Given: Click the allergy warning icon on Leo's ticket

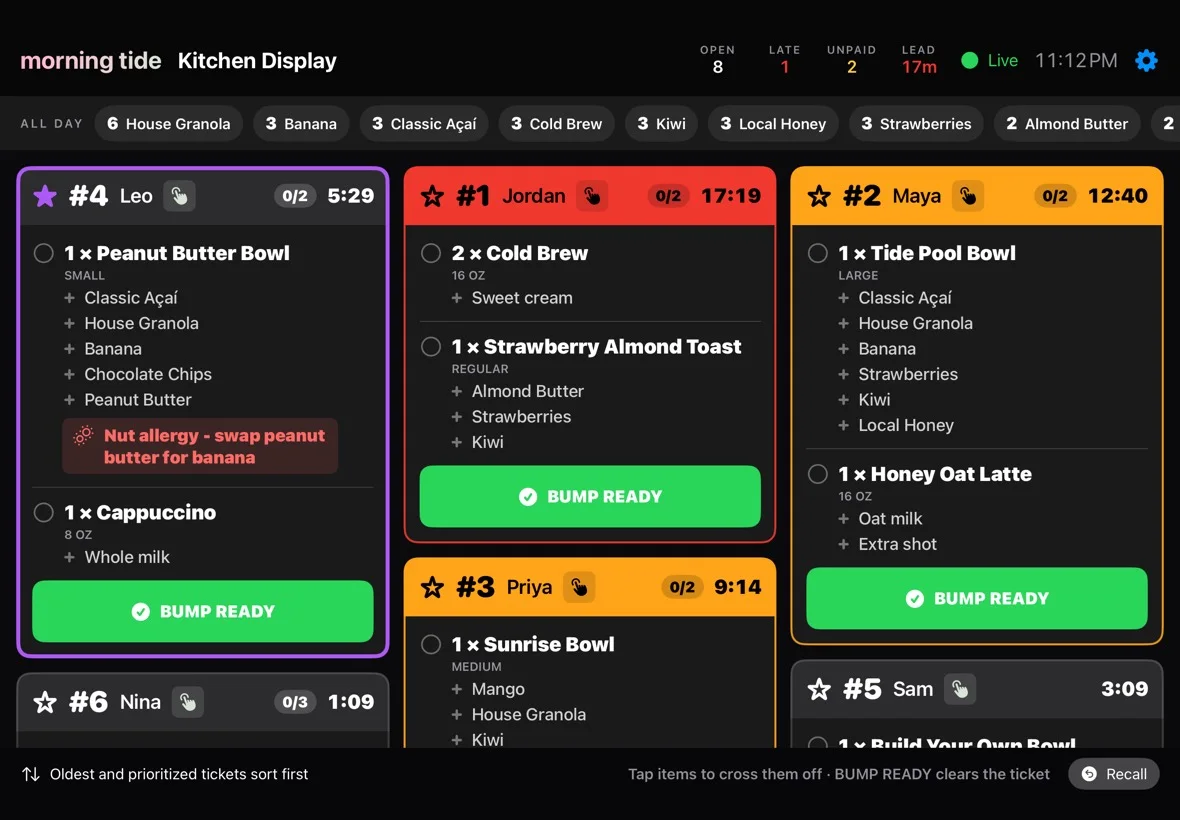Looking at the screenshot, I should click(x=84, y=436).
